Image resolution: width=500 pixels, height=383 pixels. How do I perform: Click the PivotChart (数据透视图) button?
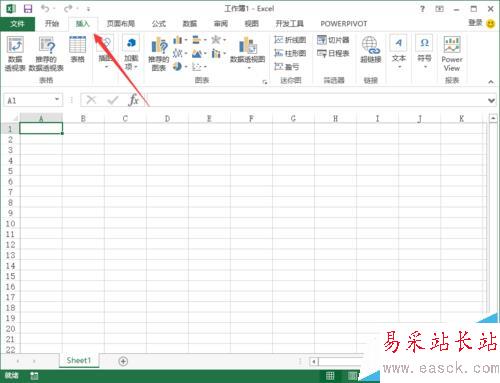tap(247, 53)
